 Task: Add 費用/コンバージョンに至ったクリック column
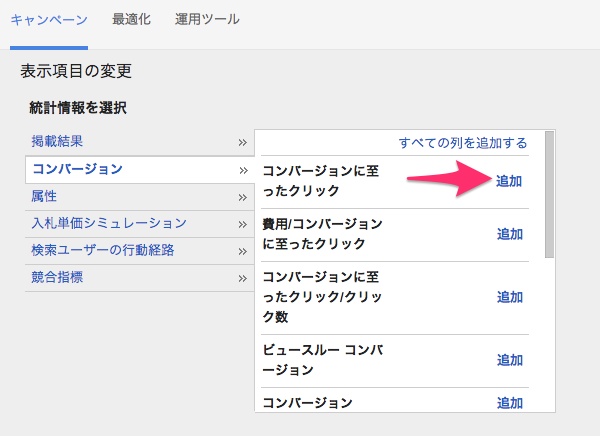pyautogui.click(x=510, y=234)
